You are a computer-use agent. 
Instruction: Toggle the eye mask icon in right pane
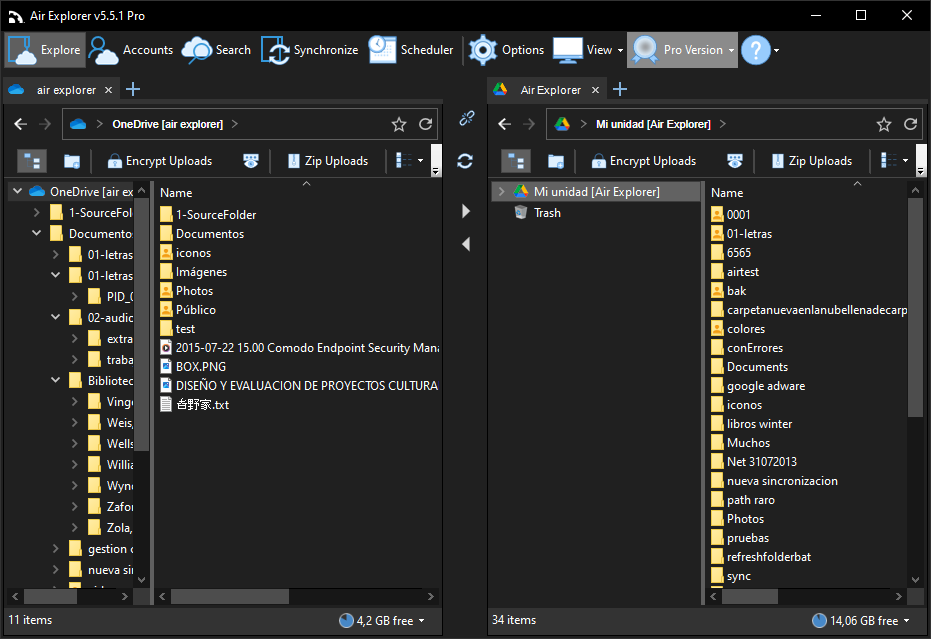735,161
